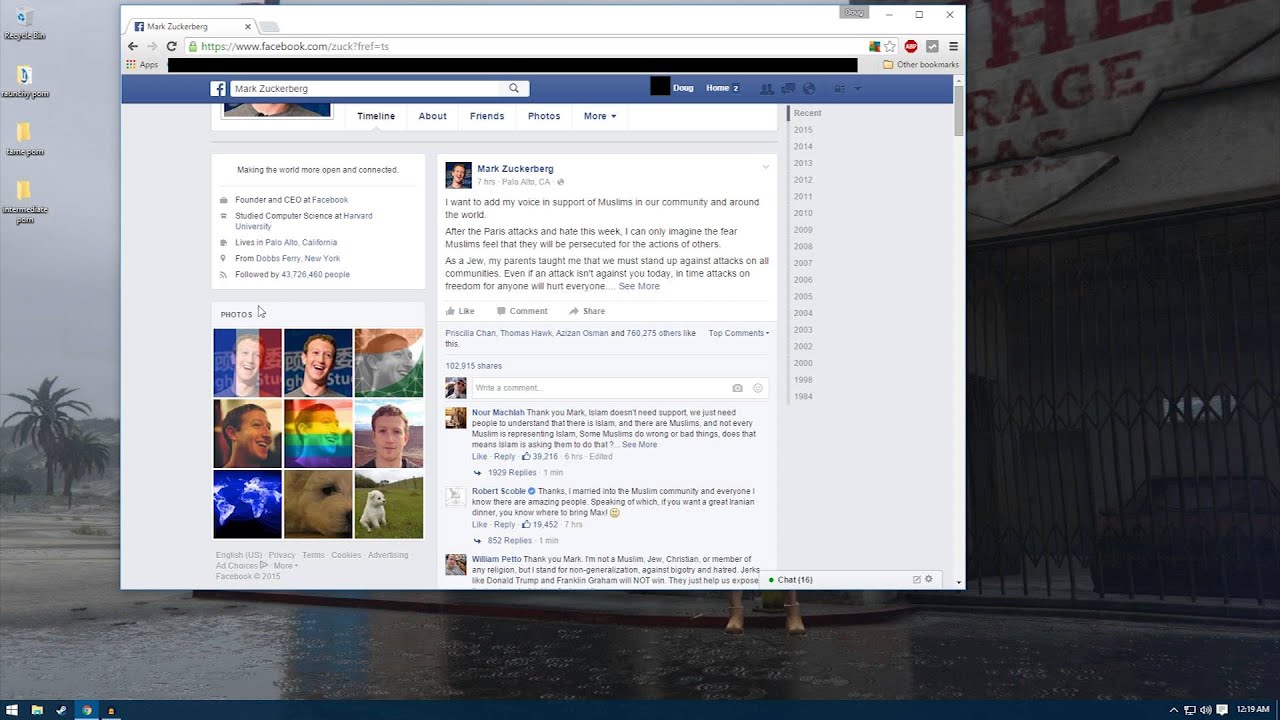Switch to the Timeline tab

[x=376, y=116]
